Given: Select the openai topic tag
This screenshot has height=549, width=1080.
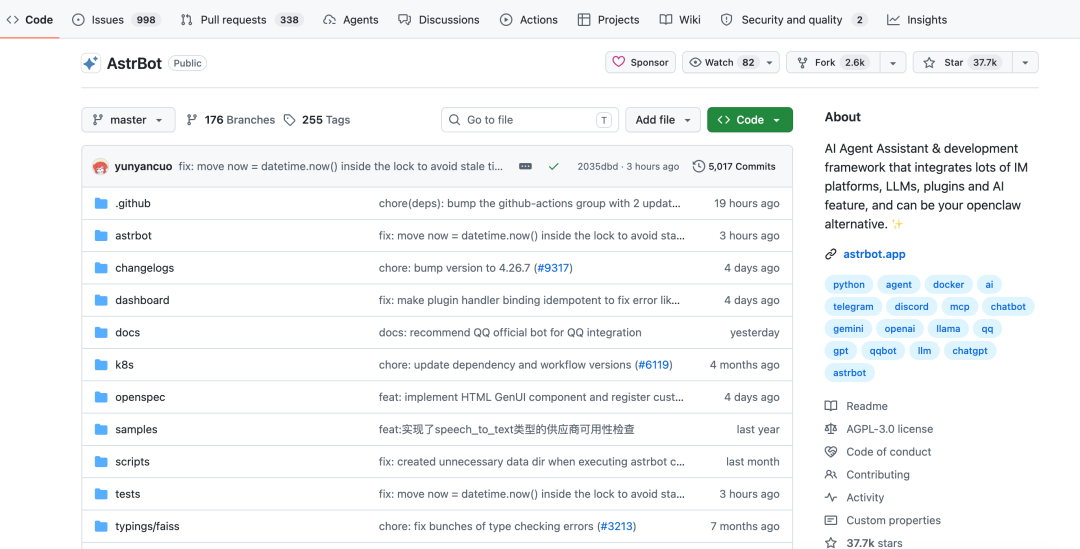Looking at the screenshot, I should 900,329.
